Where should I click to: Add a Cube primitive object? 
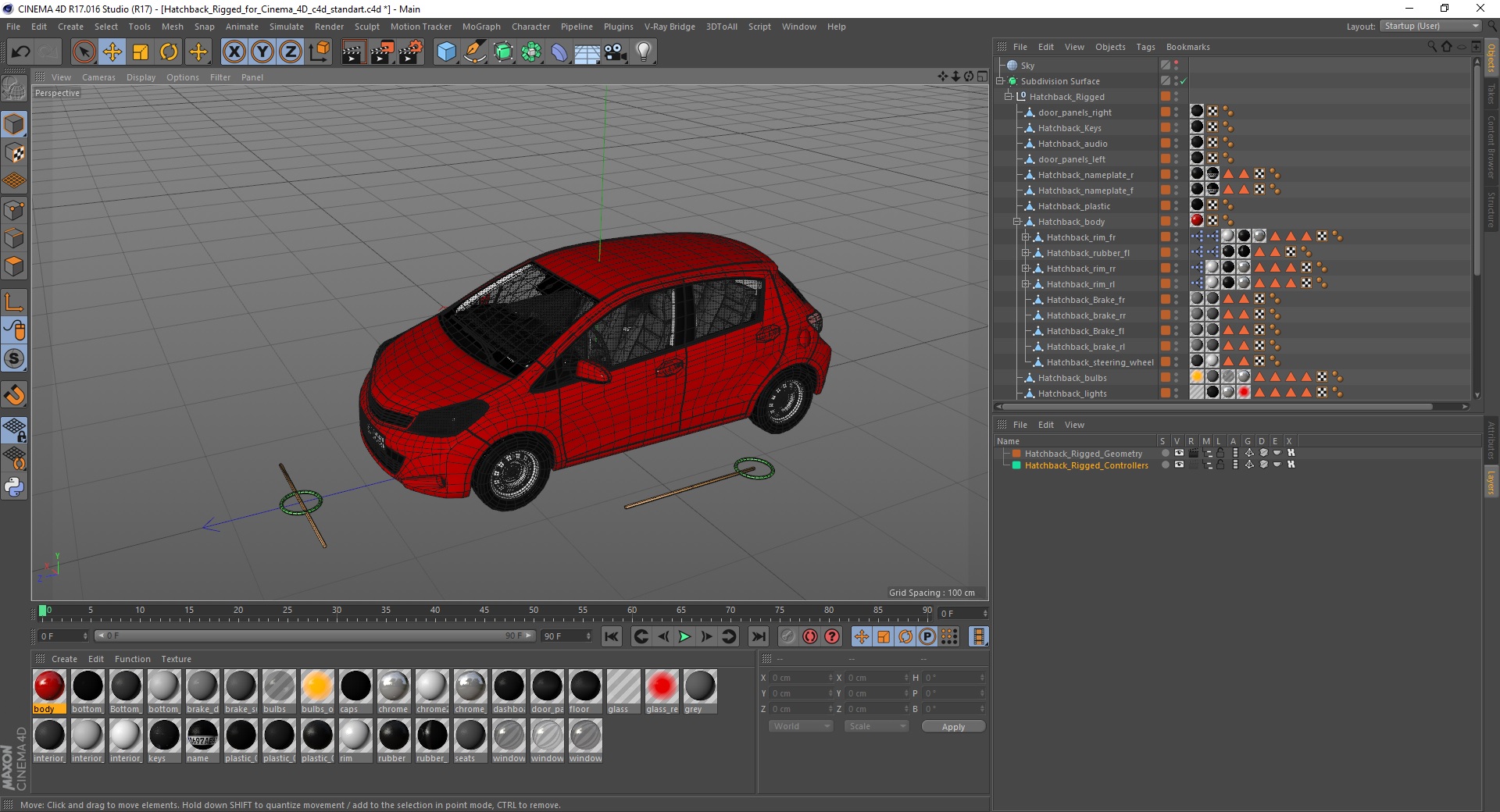(x=446, y=52)
